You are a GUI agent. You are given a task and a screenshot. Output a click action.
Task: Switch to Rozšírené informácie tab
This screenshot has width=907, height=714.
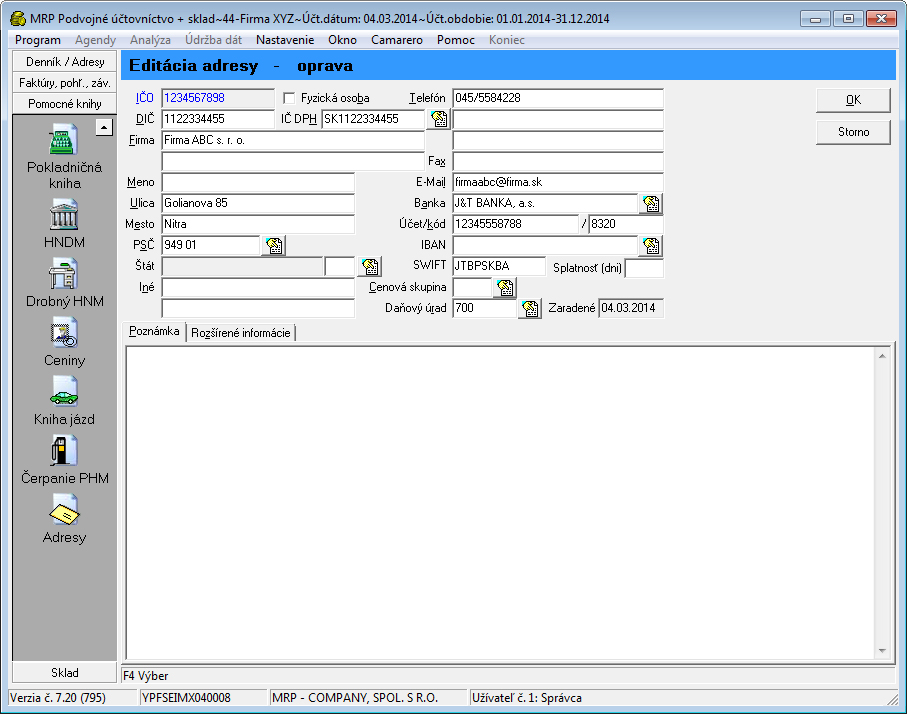[x=241, y=333]
